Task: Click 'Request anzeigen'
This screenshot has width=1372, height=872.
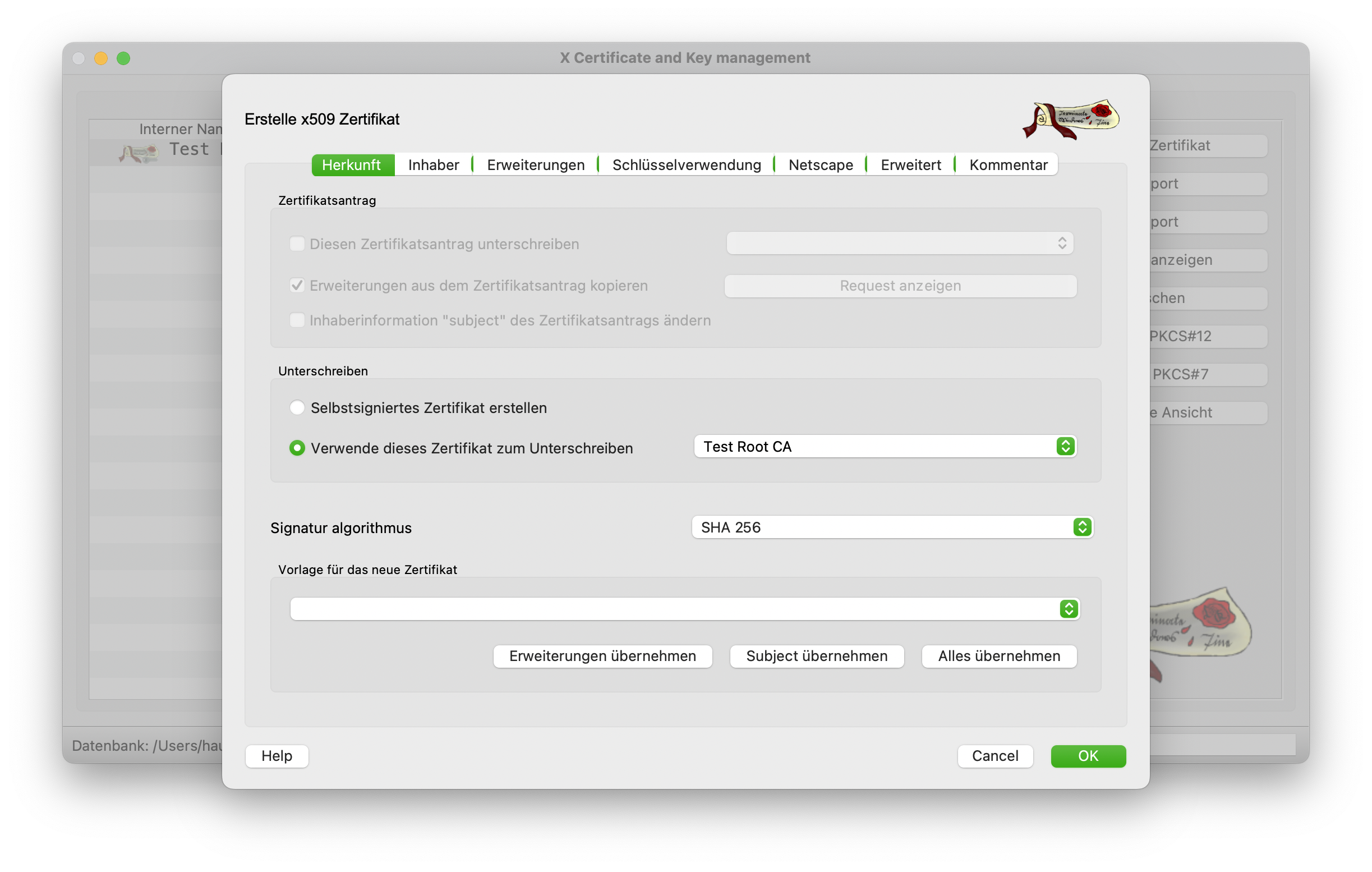Action: (899, 286)
